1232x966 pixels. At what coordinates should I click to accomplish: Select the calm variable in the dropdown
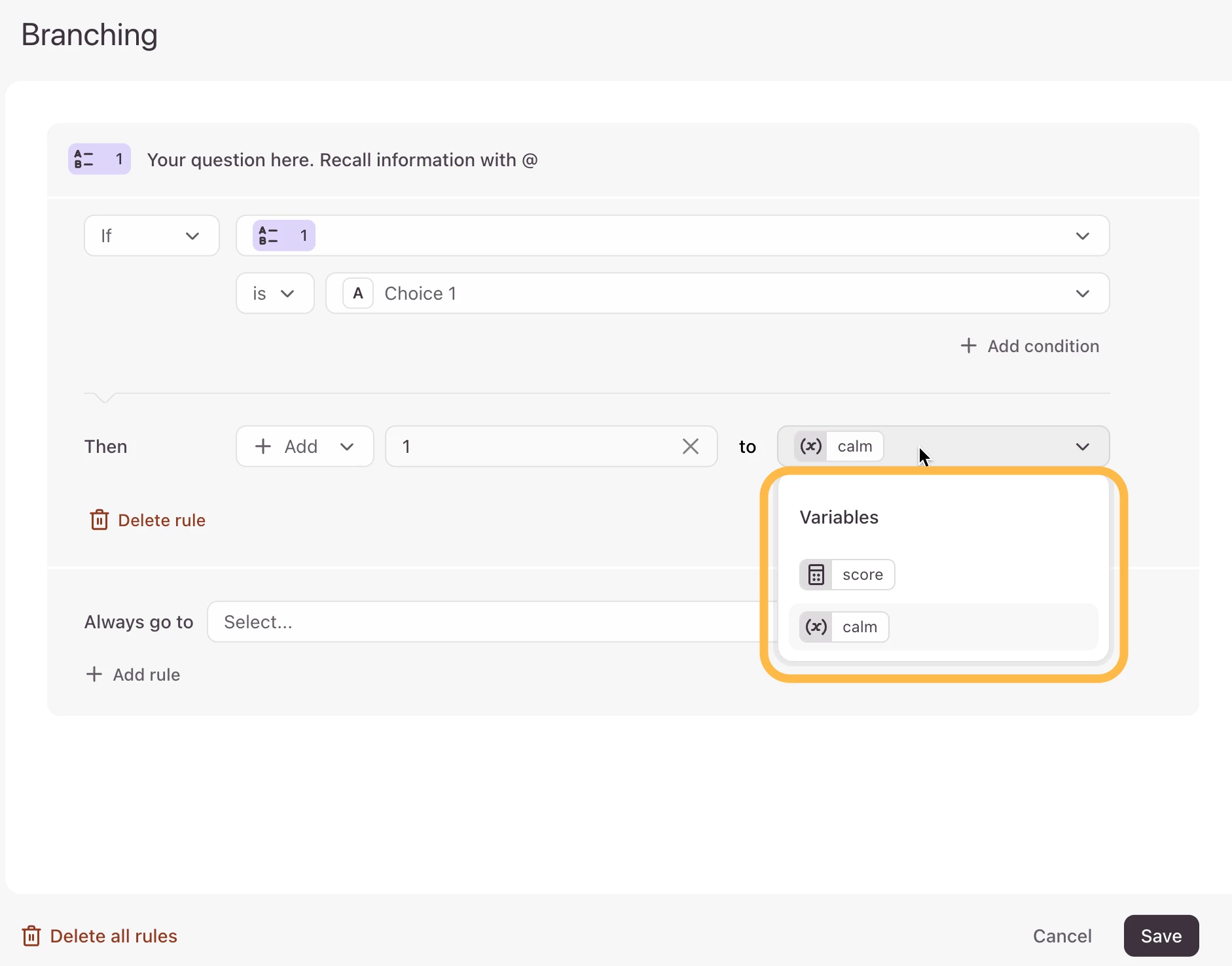859,627
